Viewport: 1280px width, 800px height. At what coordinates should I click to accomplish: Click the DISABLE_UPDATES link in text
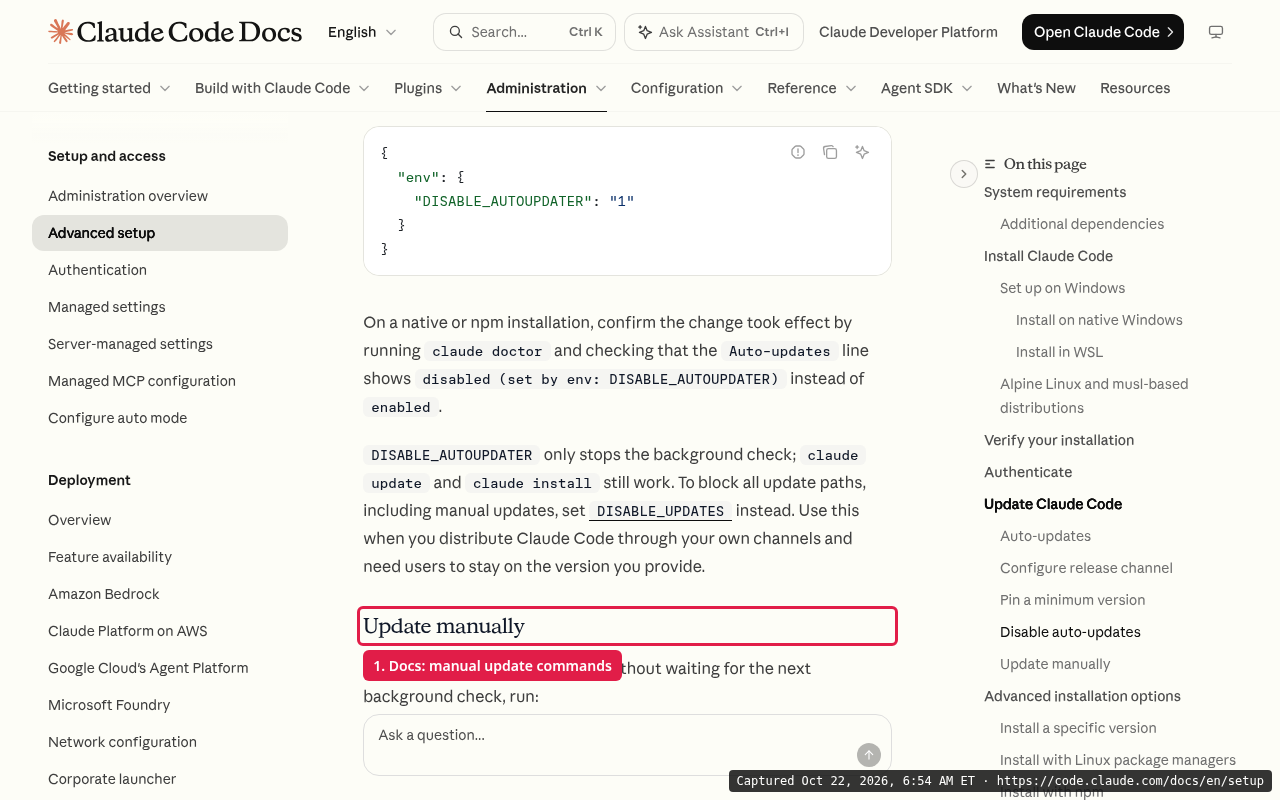click(x=660, y=511)
